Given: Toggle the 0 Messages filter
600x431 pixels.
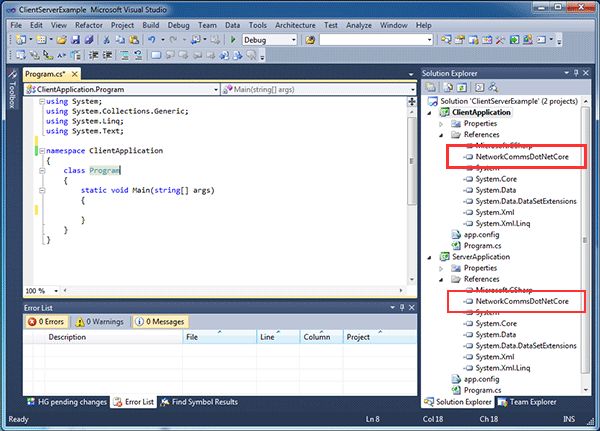Looking at the screenshot, I should coord(160,322).
